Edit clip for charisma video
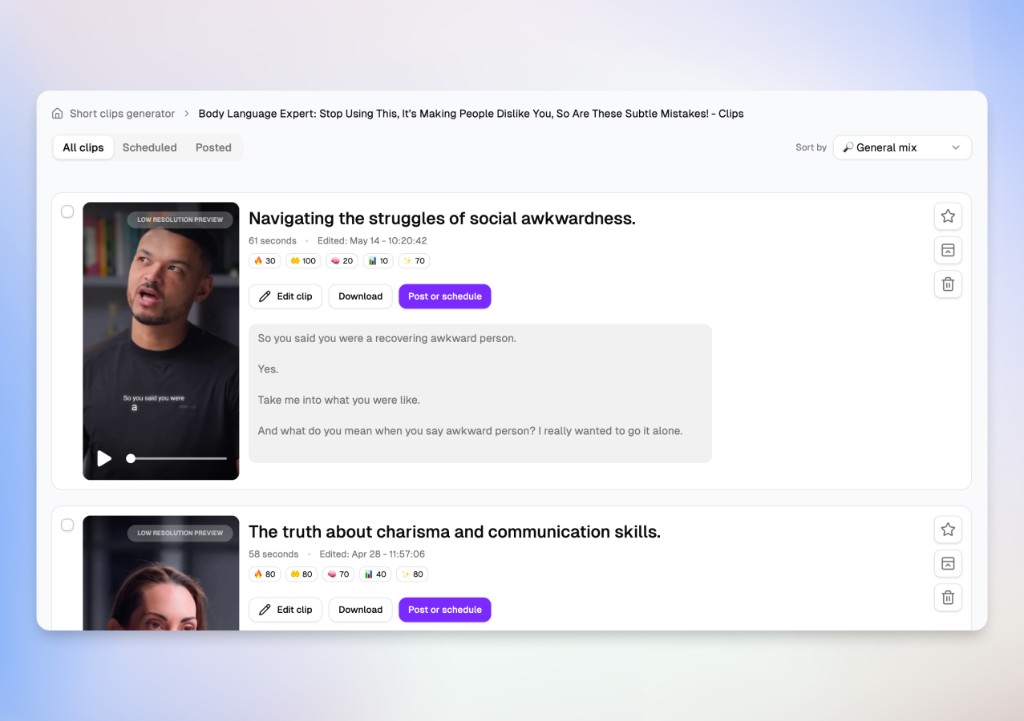Screen dimensions: 1024x721 (285, 610)
